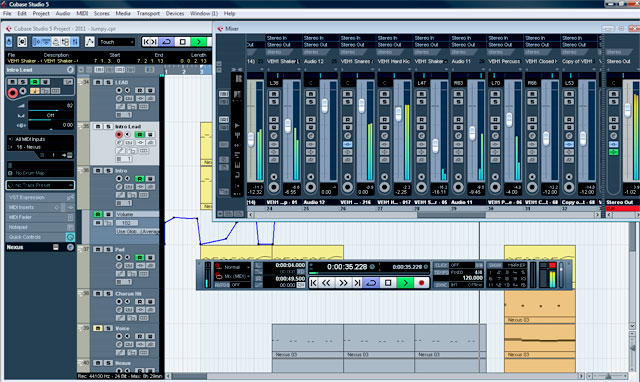Open the File menu
640x382 pixels.
pos(7,13)
